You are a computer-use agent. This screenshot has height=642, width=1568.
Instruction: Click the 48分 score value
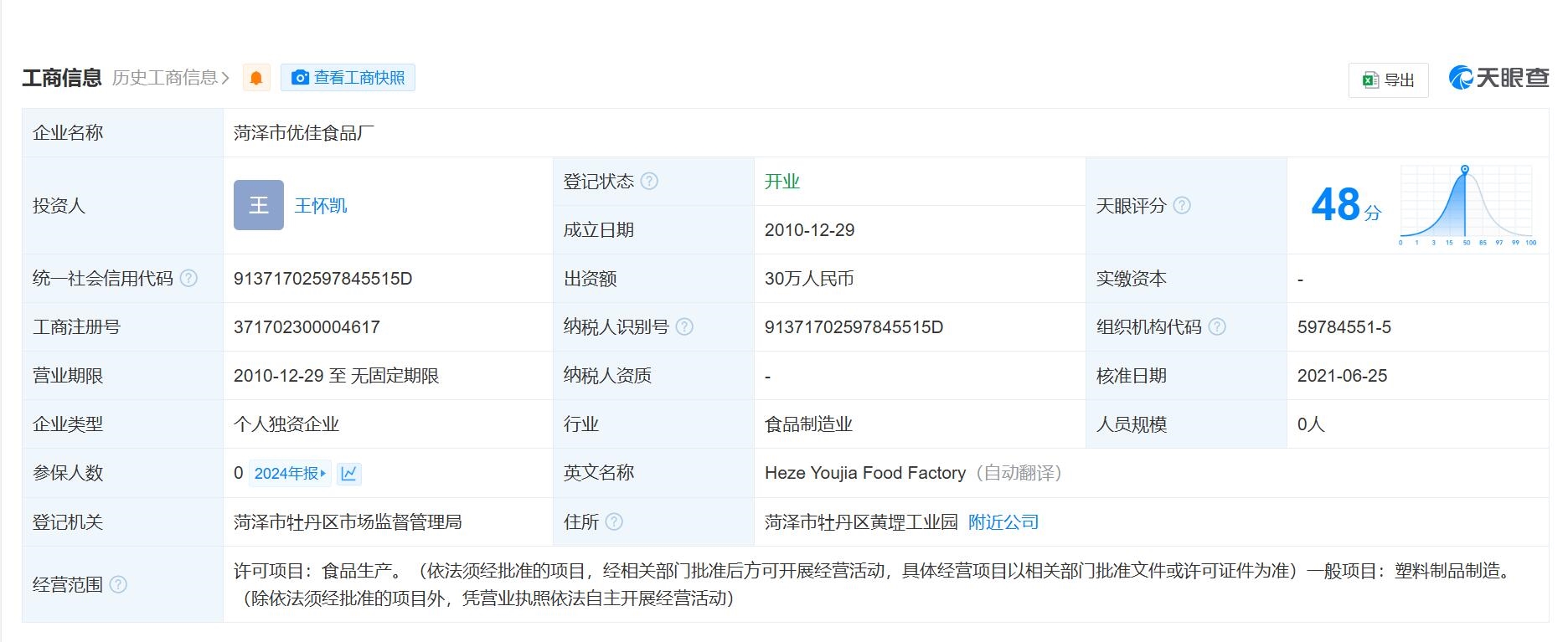coord(1346,205)
